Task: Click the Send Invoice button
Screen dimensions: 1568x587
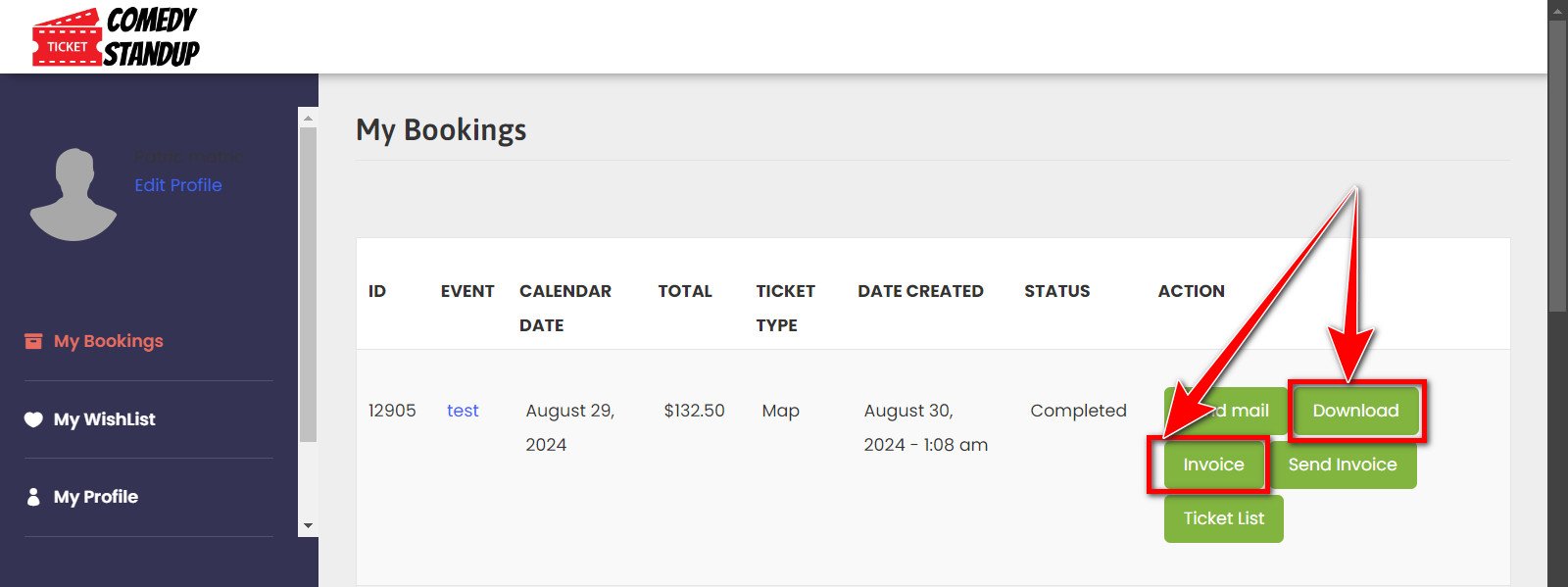Action: click(x=1342, y=465)
